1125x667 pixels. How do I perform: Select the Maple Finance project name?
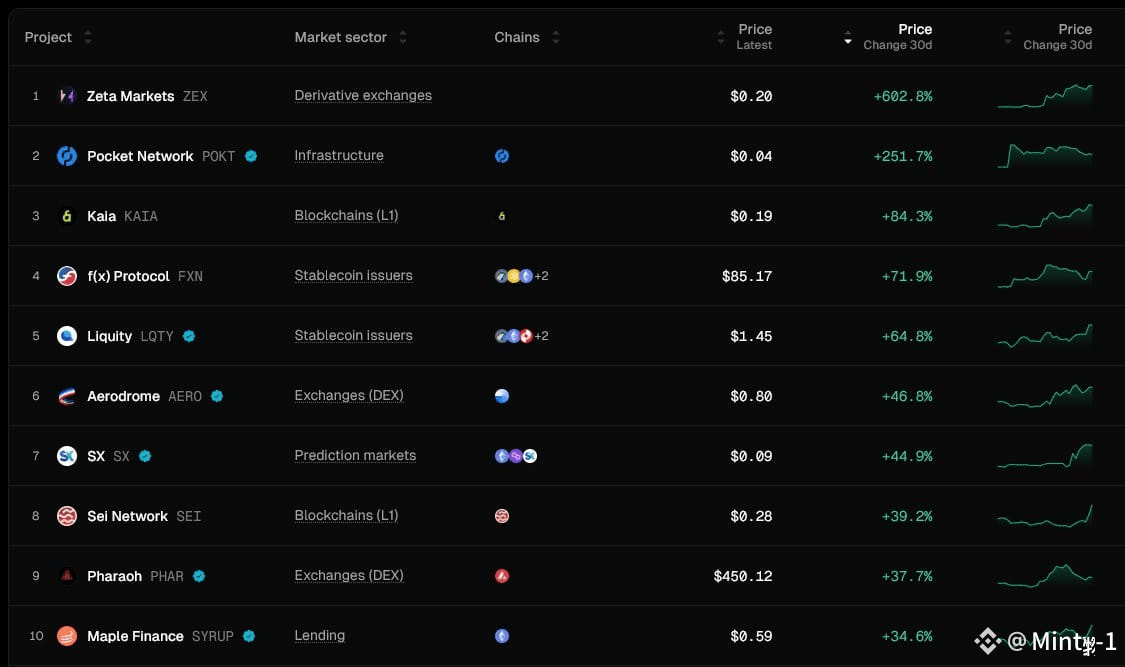point(135,636)
